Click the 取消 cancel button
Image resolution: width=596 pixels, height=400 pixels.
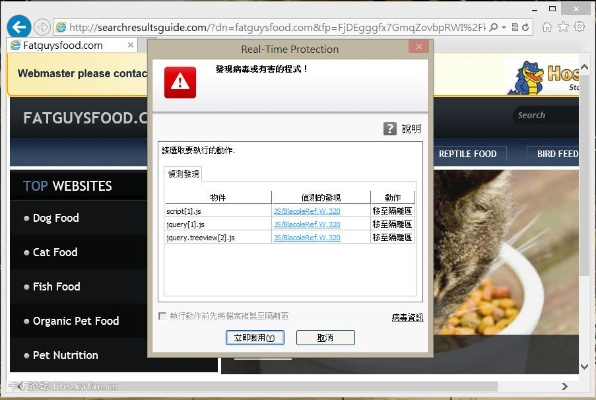pyautogui.click(x=325, y=337)
